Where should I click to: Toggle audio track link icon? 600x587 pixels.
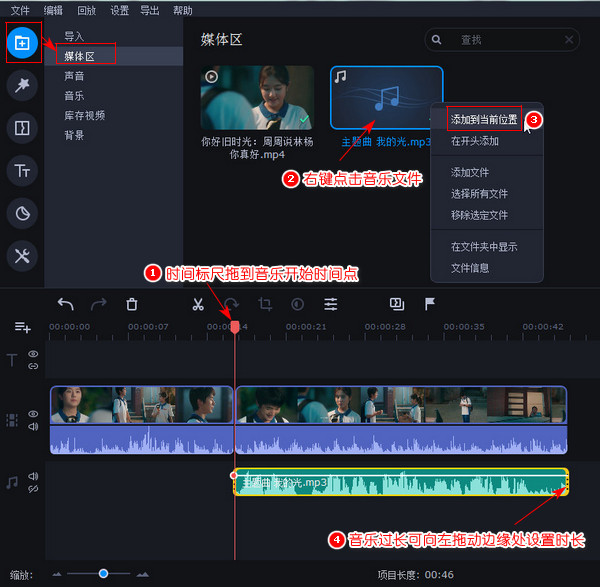pos(33,489)
